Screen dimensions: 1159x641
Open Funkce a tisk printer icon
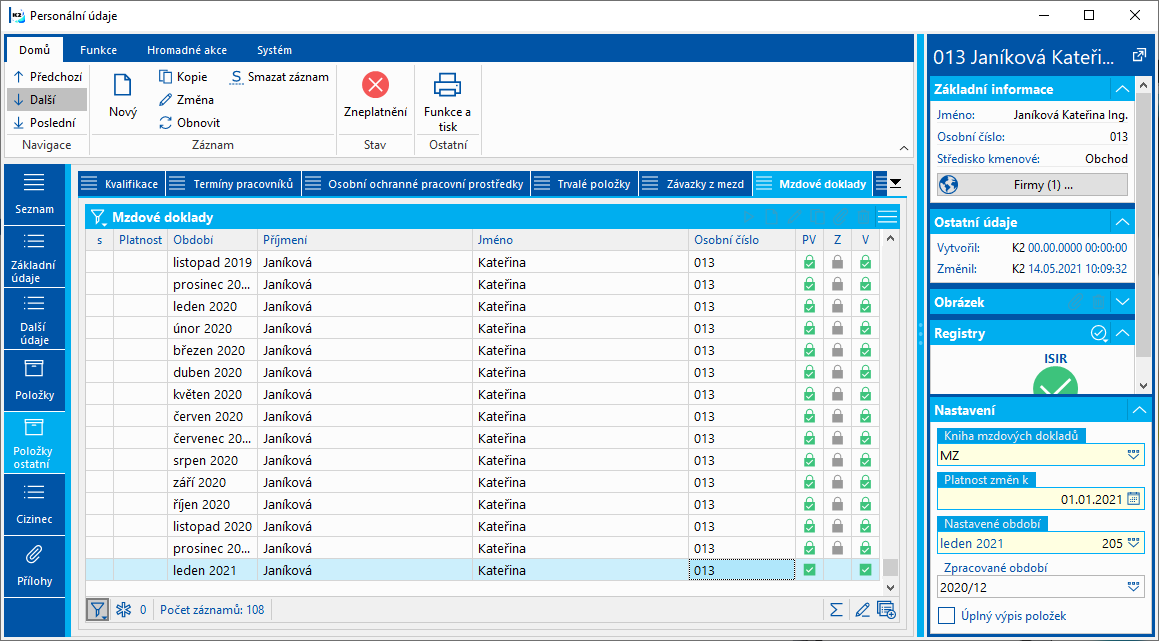coord(447,86)
